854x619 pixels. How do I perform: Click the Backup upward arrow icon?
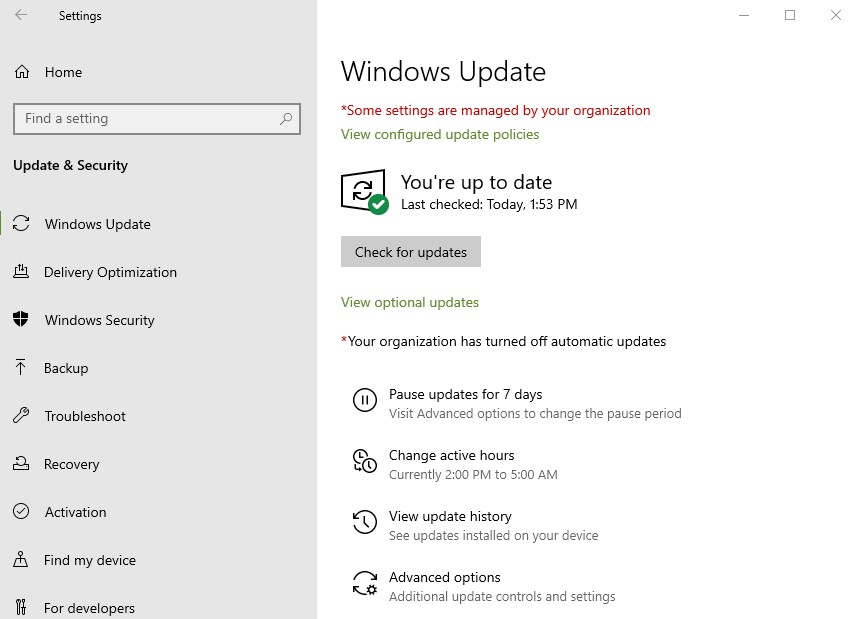pyautogui.click(x=21, y=367)
